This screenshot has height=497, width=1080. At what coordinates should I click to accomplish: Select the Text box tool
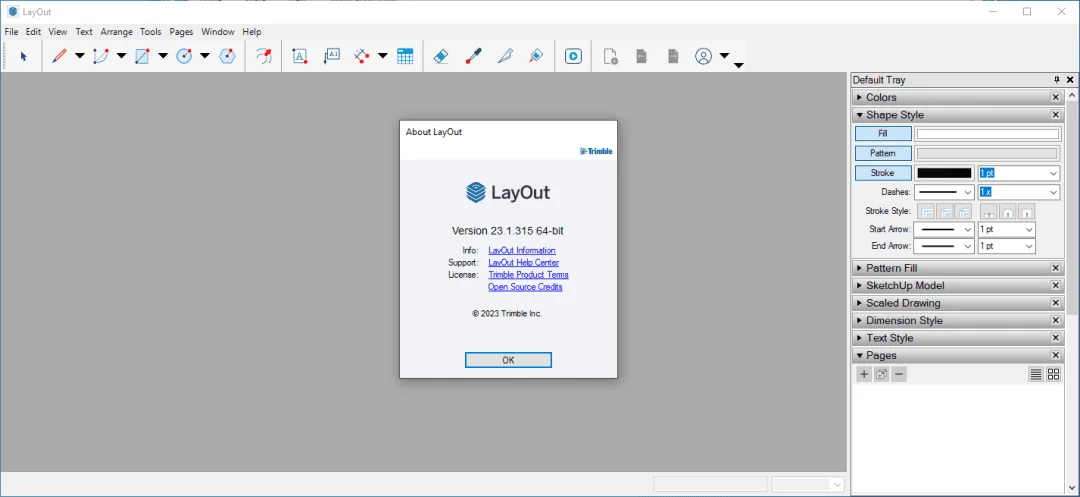pos(300,56)
